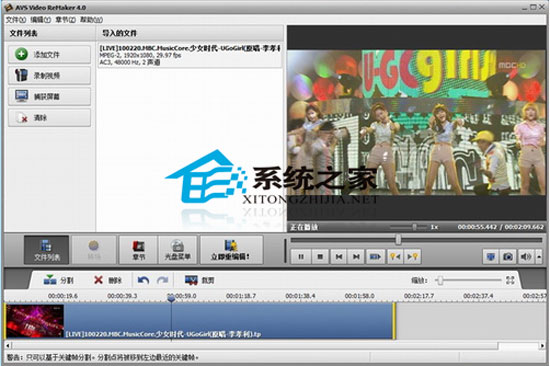Click the capture screen monitor button
Image resolution: width=550 pixels, height=366 pixels.
(49, 96)
